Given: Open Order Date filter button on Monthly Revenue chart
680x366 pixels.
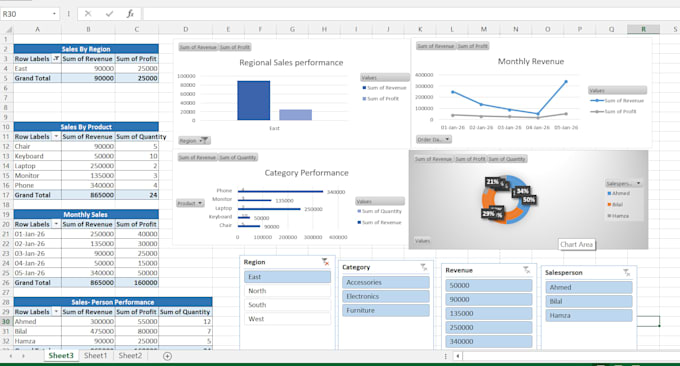Looking at the screenshot, I should (434, 140).
